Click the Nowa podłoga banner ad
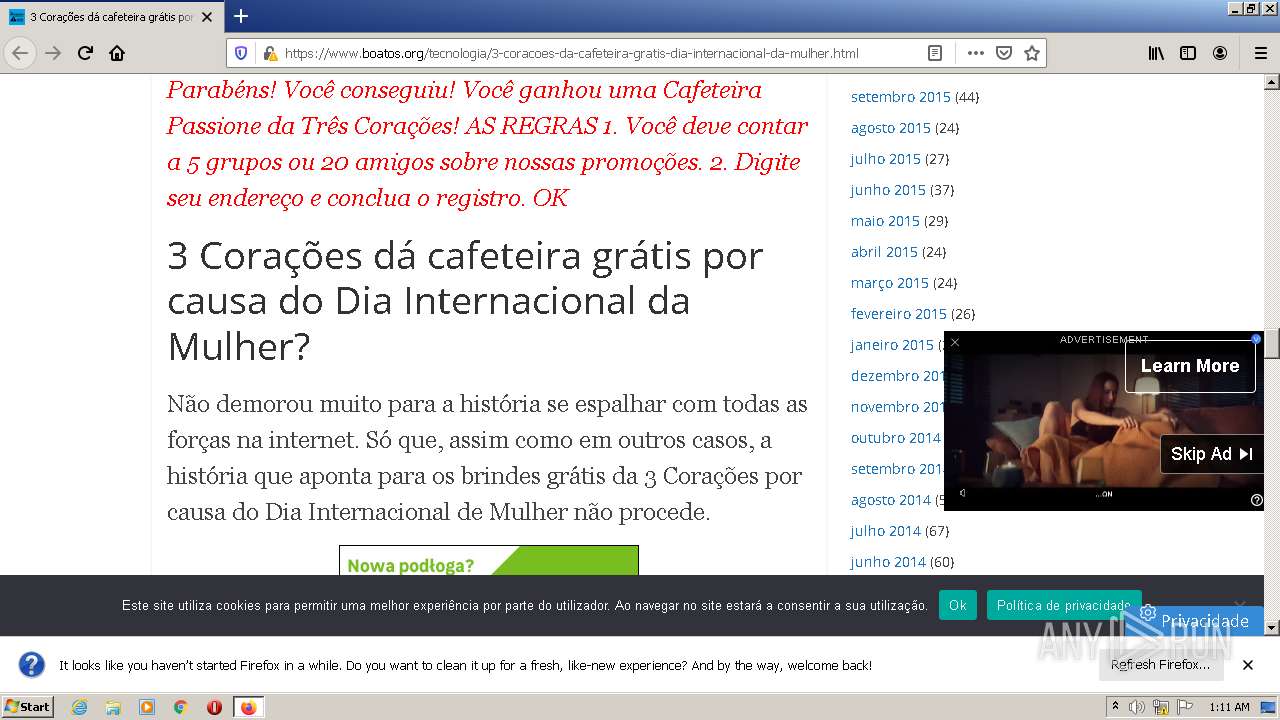The width and height of the screenshot is (1280, 720). pos(489,560)
